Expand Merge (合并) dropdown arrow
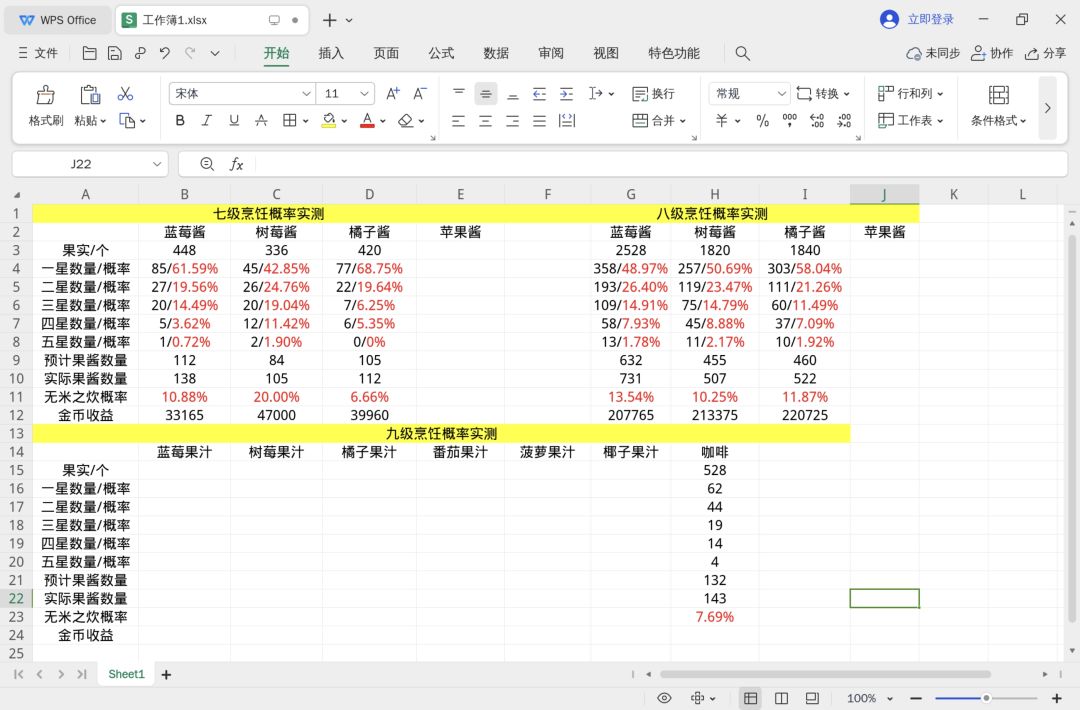The width and height of the screenshot is (1080, 710). [x=683, y=121]
